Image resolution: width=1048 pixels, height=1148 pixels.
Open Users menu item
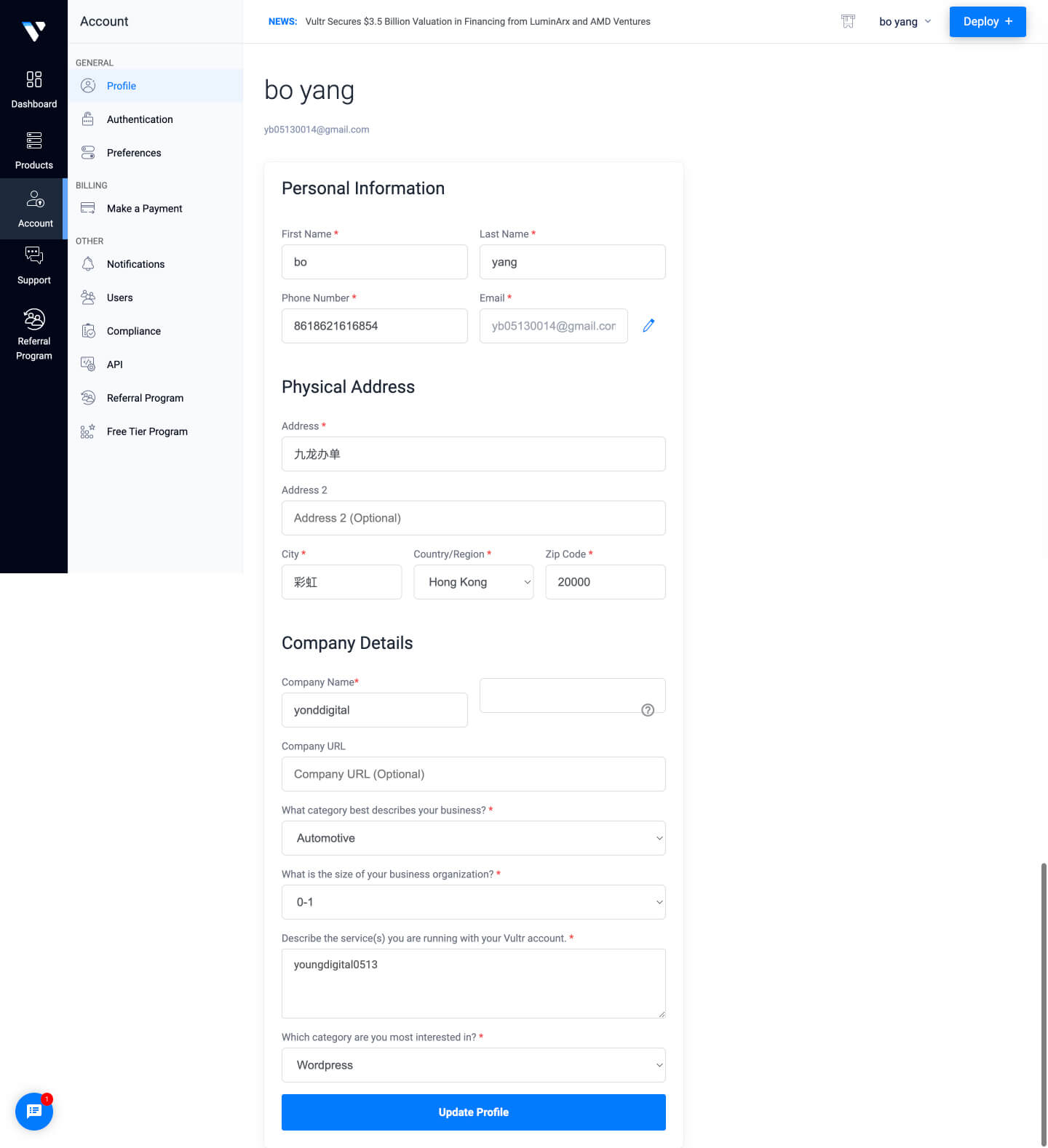click(x=155, y=298)
